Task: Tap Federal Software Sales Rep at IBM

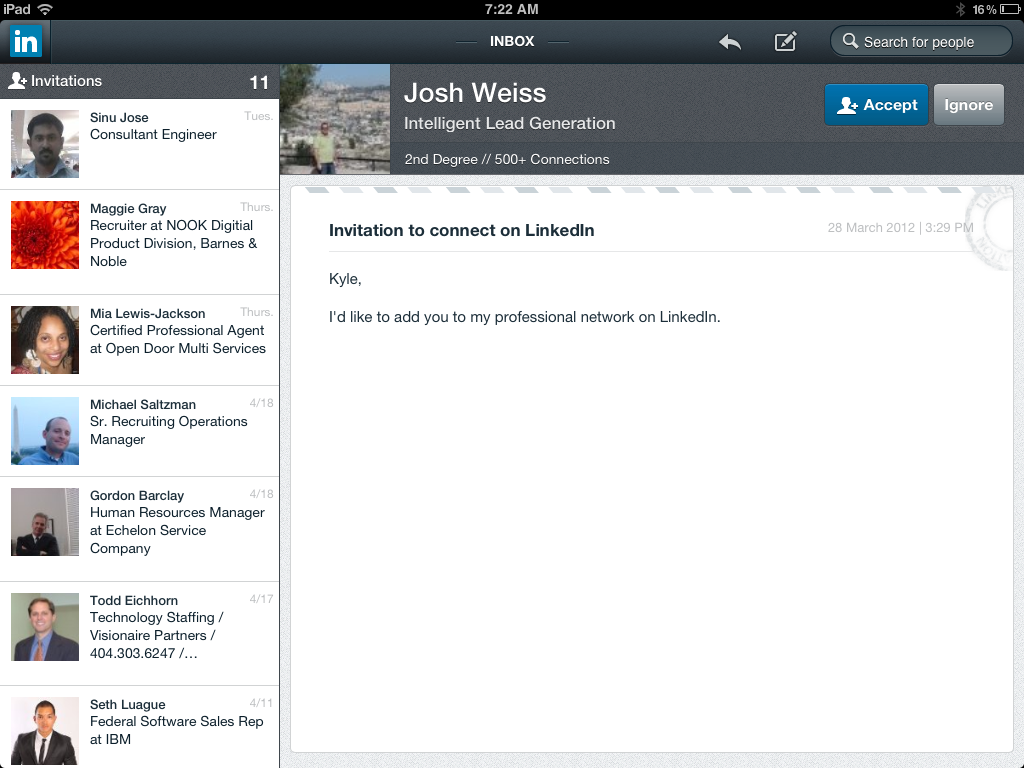Action: (x=176, y=730)
